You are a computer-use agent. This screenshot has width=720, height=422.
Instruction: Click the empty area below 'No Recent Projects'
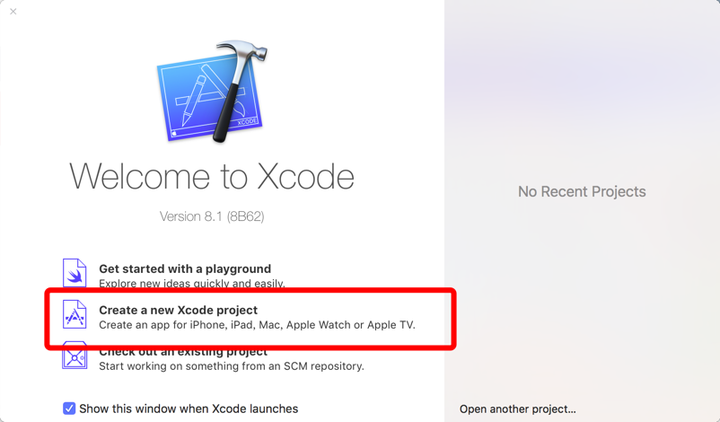point(582,300)
